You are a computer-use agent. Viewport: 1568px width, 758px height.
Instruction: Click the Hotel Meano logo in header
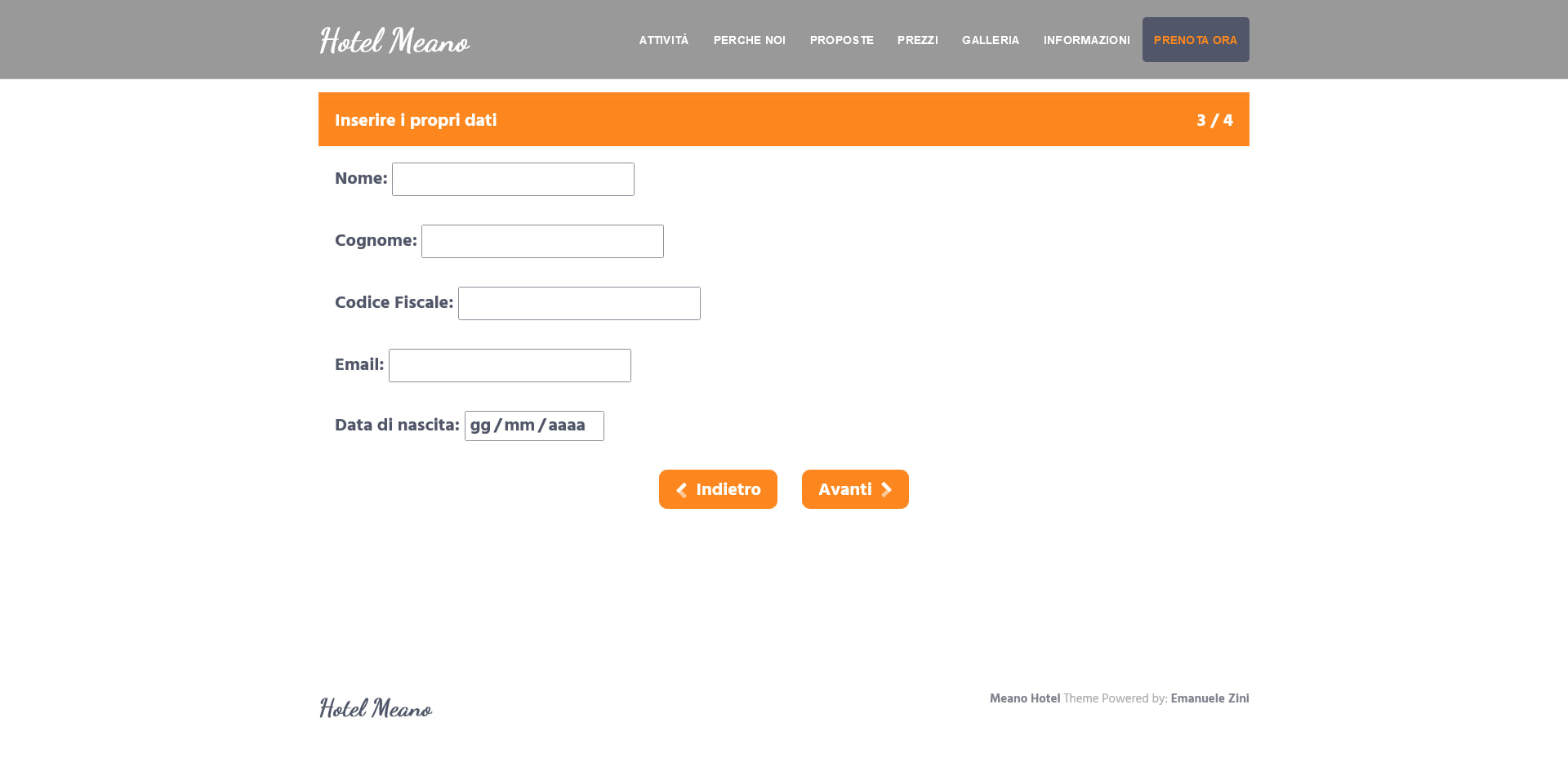[x=394, y=40]
